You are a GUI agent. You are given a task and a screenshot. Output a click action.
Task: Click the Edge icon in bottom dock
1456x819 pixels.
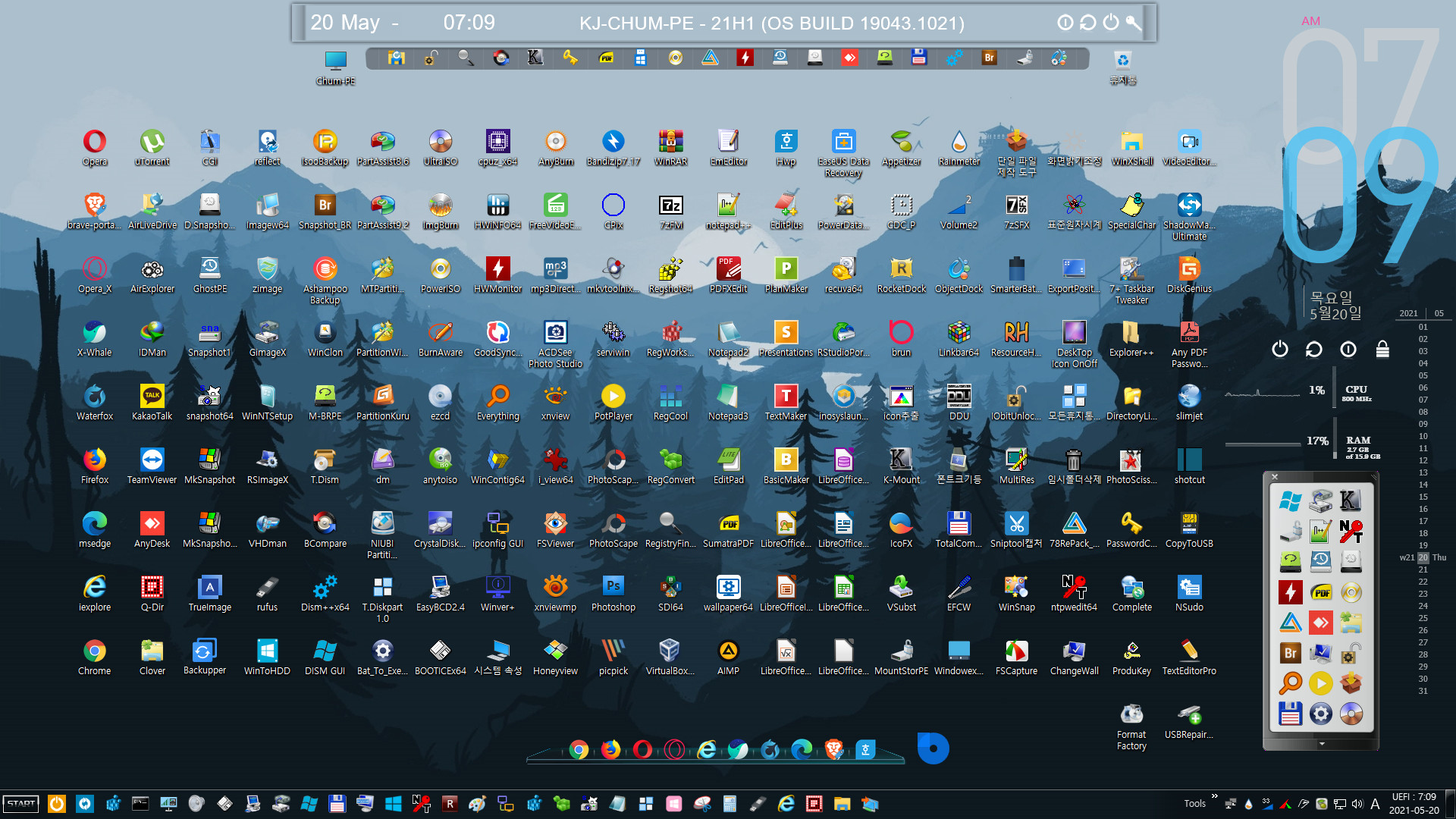(802, 750)
